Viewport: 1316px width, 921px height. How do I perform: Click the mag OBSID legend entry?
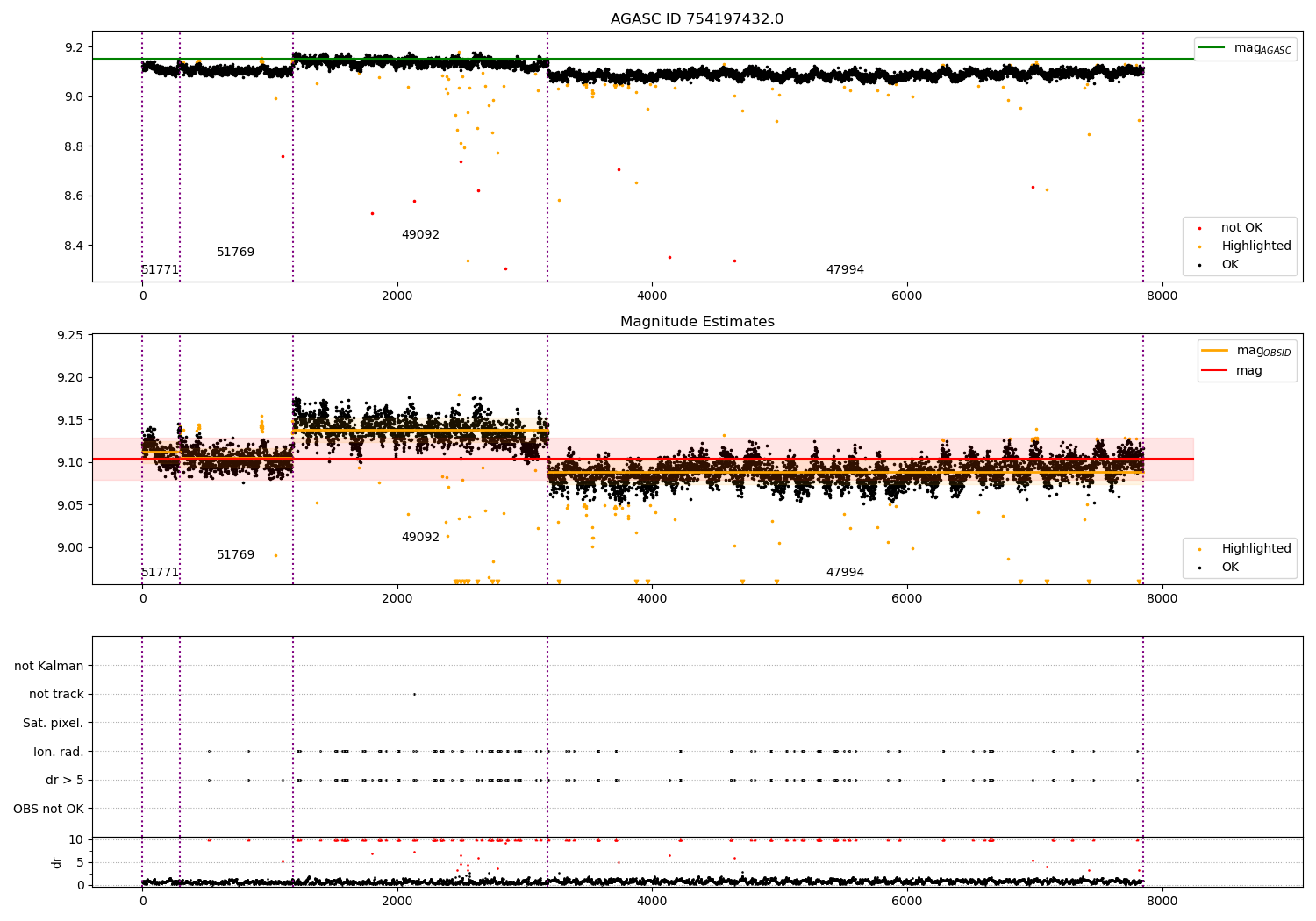(1263, 351)
